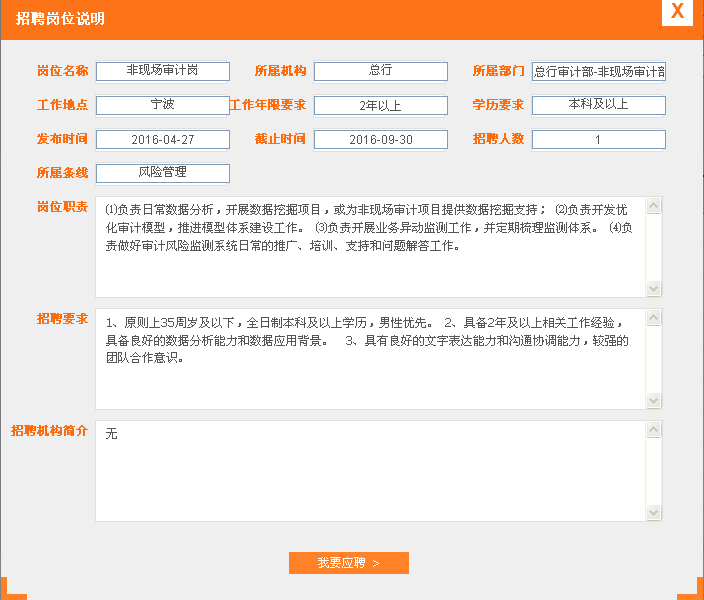
Task: Click the 我要应聘 button
Action: pyautogui.click(x=348, y=563)
